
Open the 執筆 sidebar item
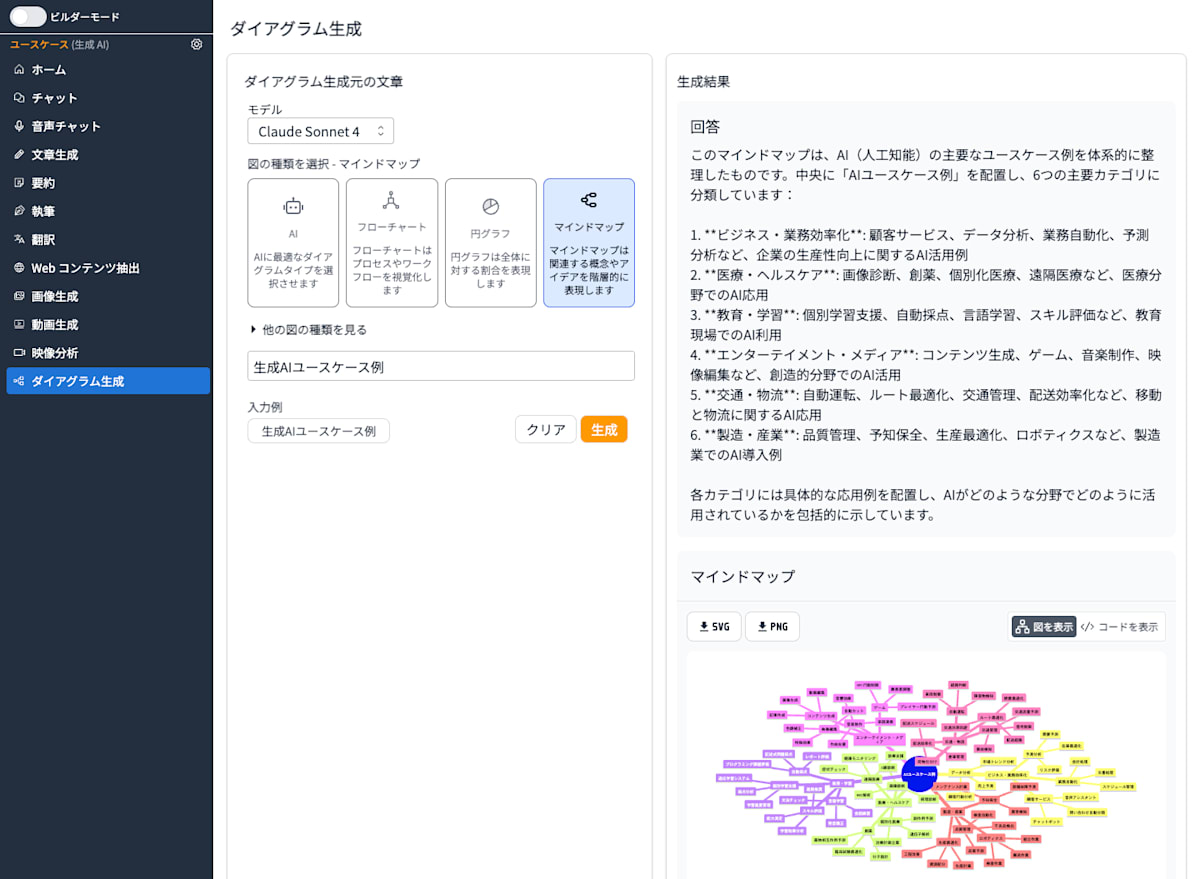click(108, 211)
